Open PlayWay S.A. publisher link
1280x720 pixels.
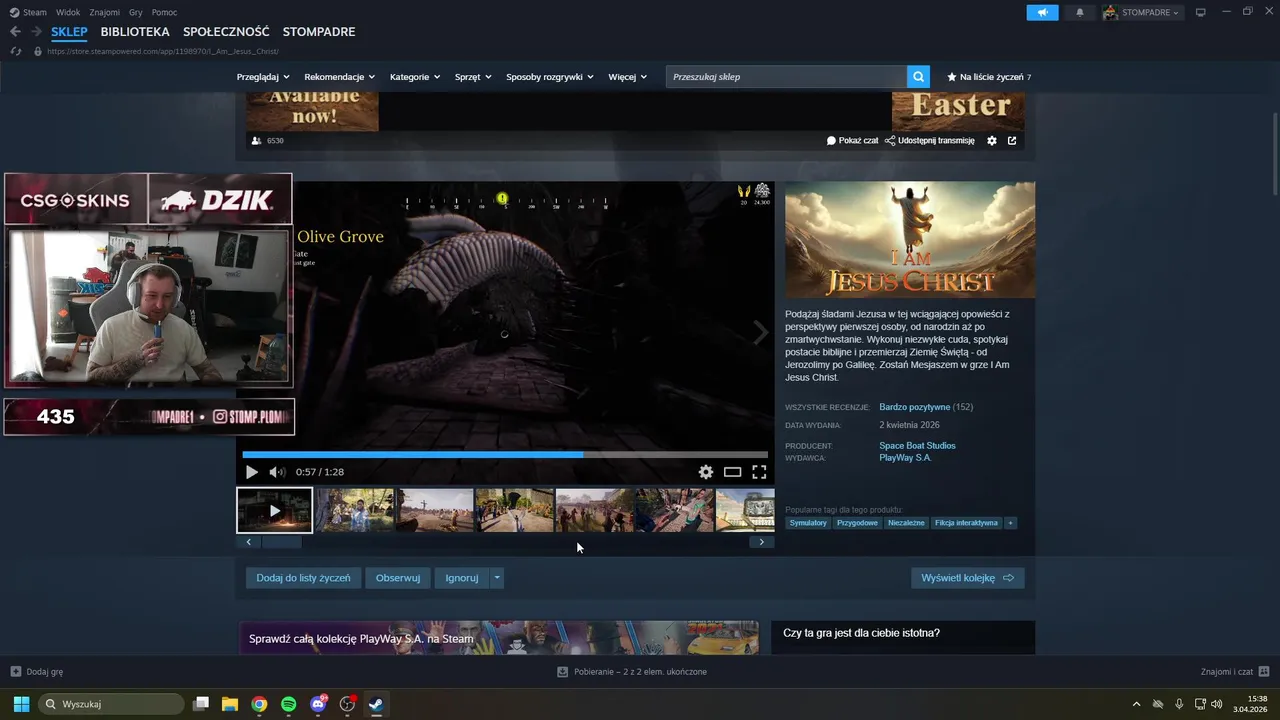click(905, 458)
